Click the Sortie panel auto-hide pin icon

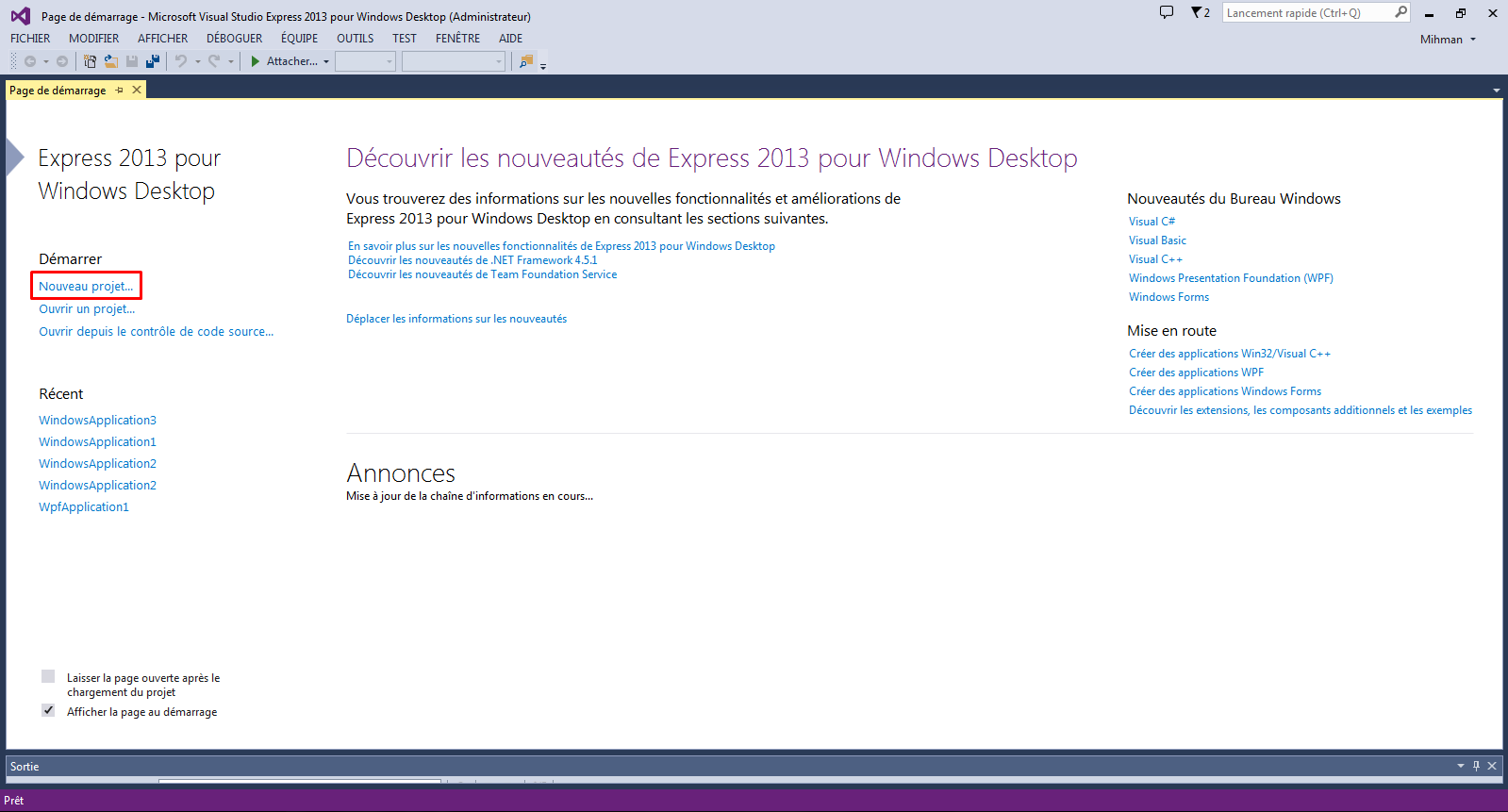pyautogui.click(x=1477, y=766)
